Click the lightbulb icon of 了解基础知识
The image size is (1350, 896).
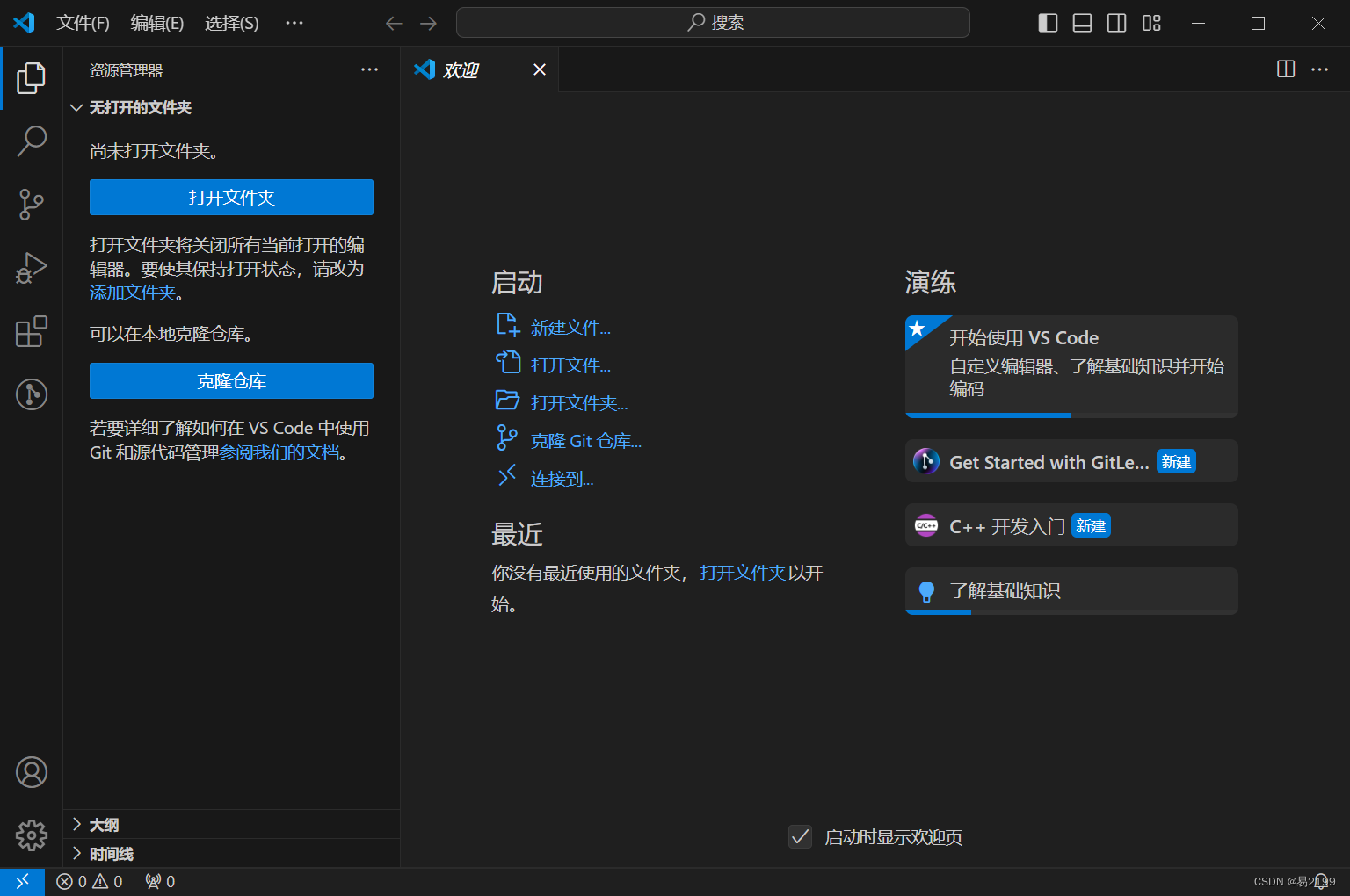pyautogui.click(x=926, y=592)
